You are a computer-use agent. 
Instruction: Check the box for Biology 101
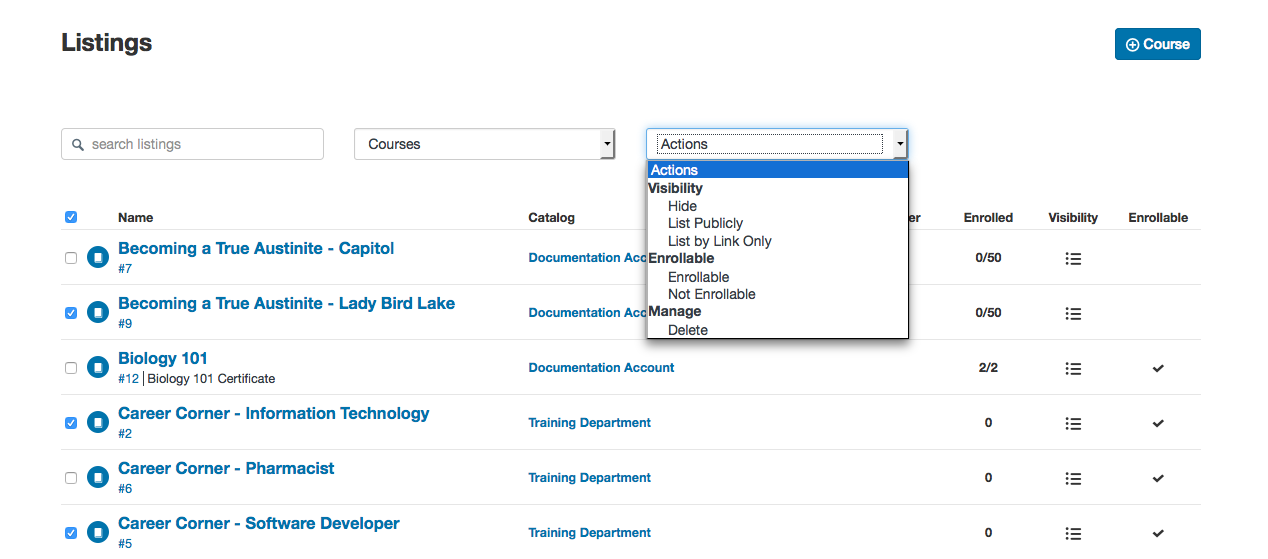[71, 368]
